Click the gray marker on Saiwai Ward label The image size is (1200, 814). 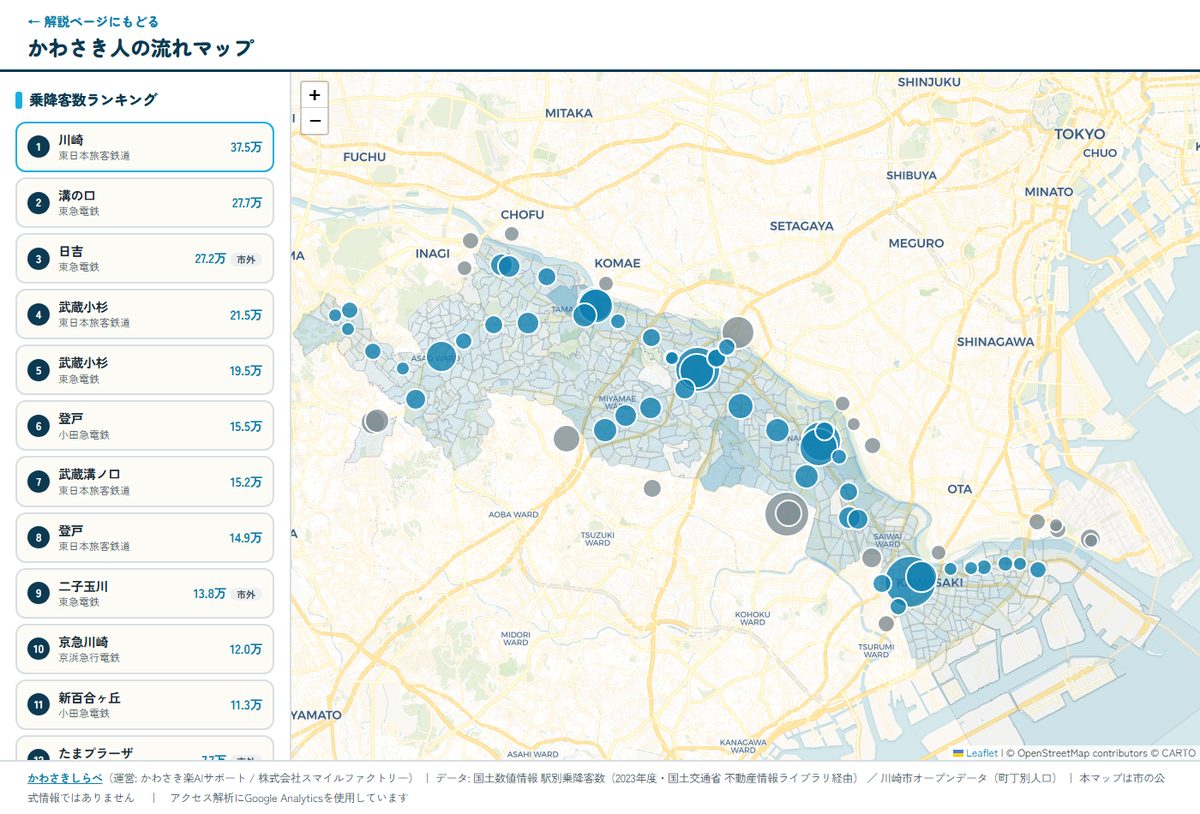point(872,557)
